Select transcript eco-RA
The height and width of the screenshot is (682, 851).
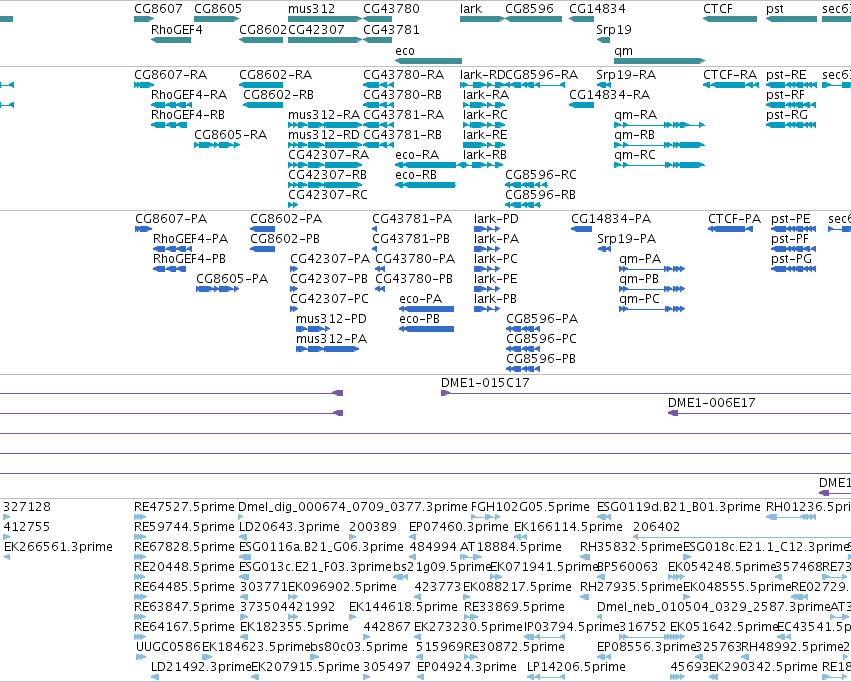pyautogui.click(x=417, y=155)
